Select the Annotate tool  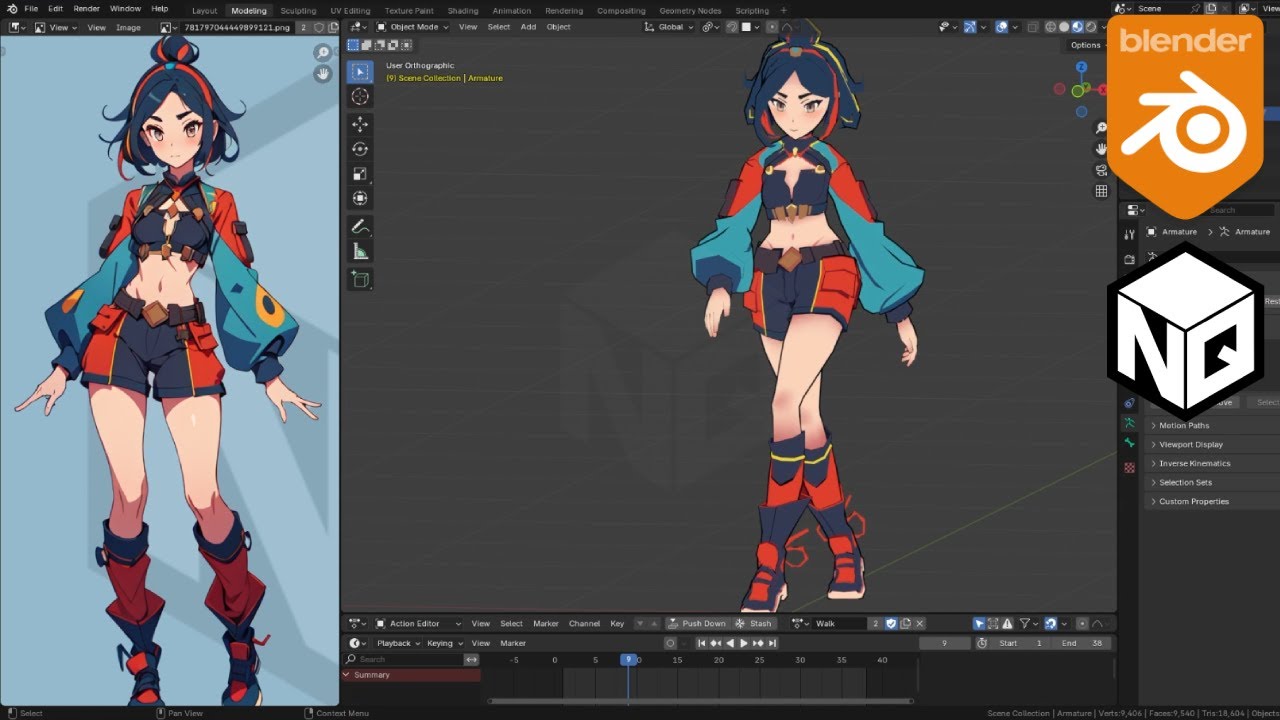pos(360,227)
